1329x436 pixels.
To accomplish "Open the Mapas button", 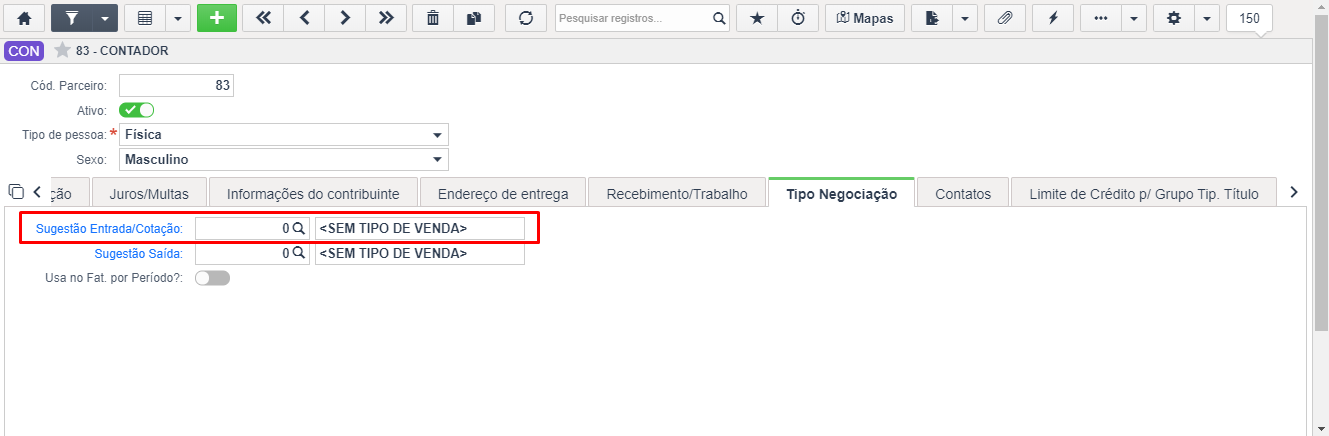I will click(x=865, y=18).
